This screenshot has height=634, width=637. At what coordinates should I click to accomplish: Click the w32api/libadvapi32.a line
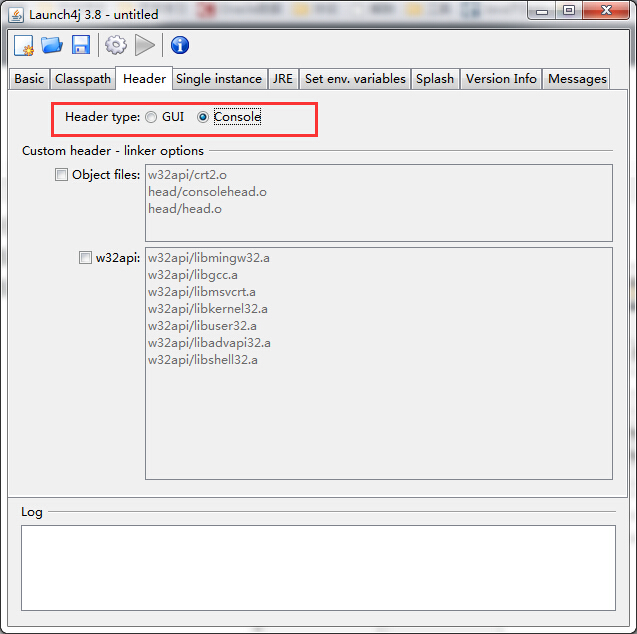[x=209, y=343]
